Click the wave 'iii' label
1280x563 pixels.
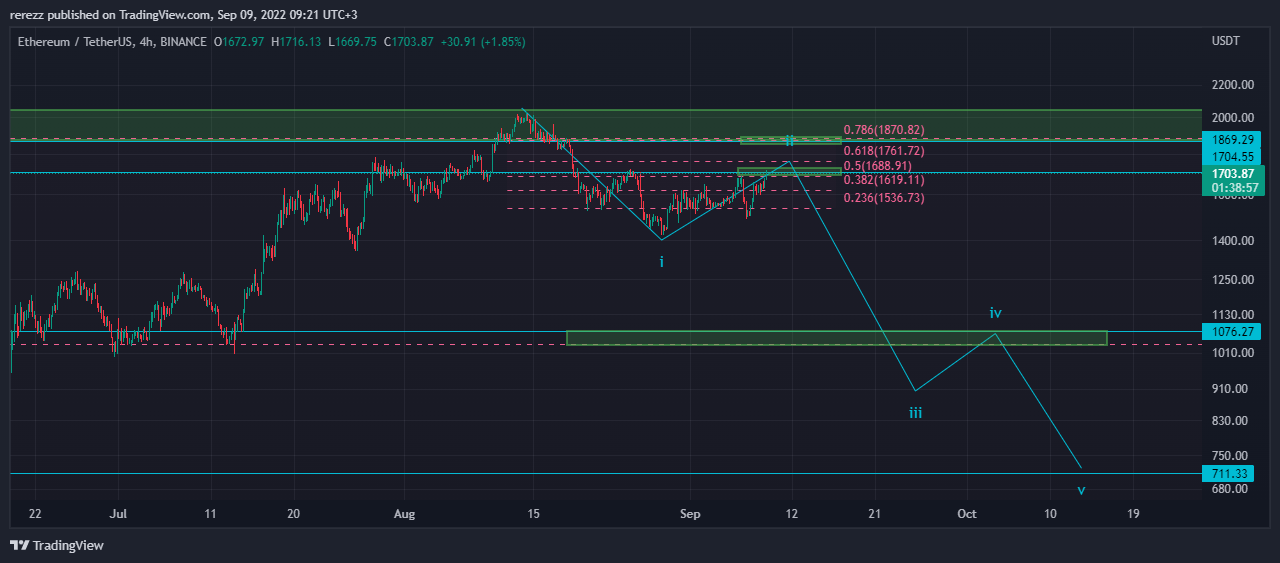pyautogui.click(x=915, y=412)
